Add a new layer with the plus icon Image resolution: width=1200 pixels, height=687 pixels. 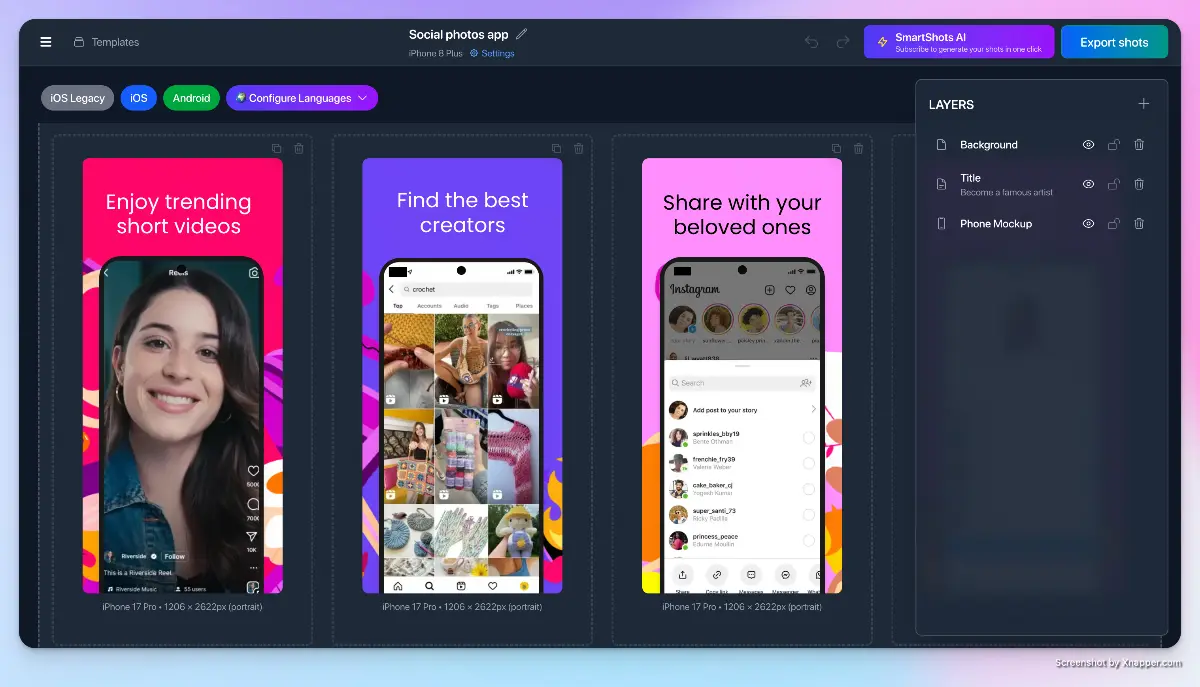tap(1143, 103)
